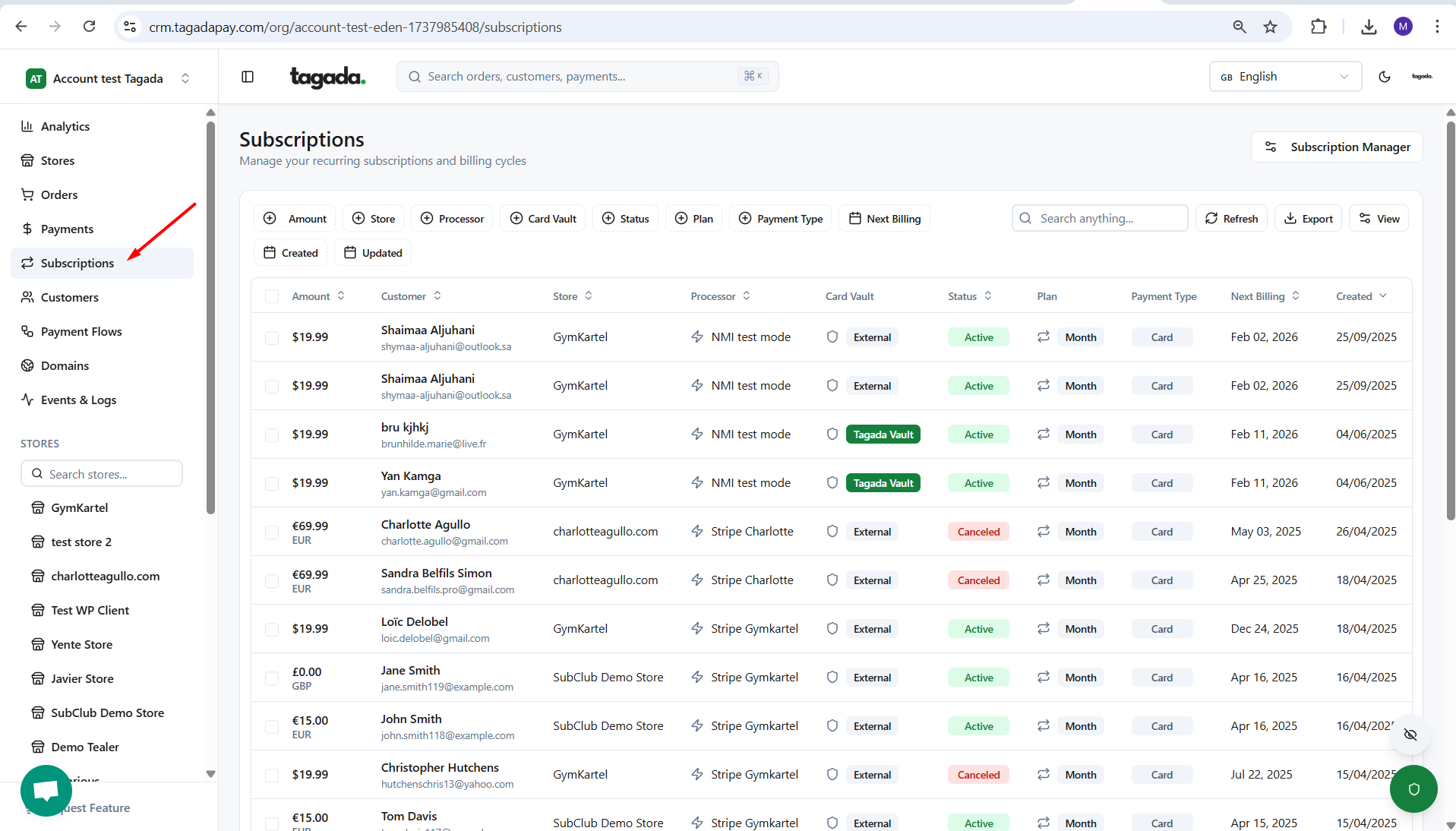Click the Subscription Manager button

click(1336, 147)
